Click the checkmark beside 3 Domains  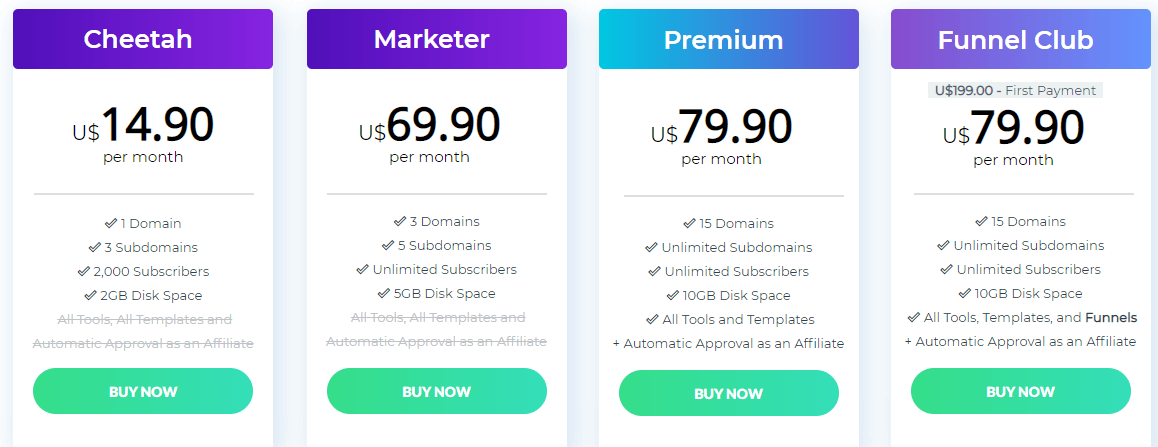pyautogui.click(x=400, y=221)
